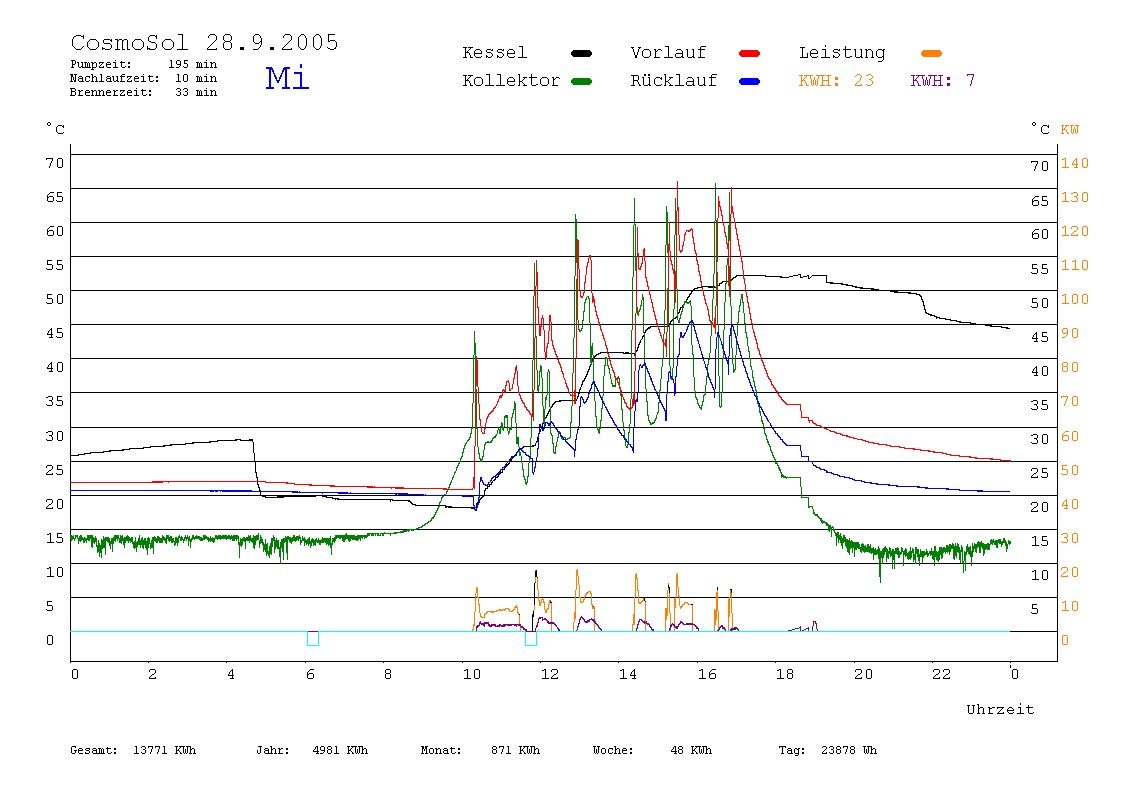Click the orange "KW" axis unit label
Screen dimensions: 1148x812
point(1070,130)
